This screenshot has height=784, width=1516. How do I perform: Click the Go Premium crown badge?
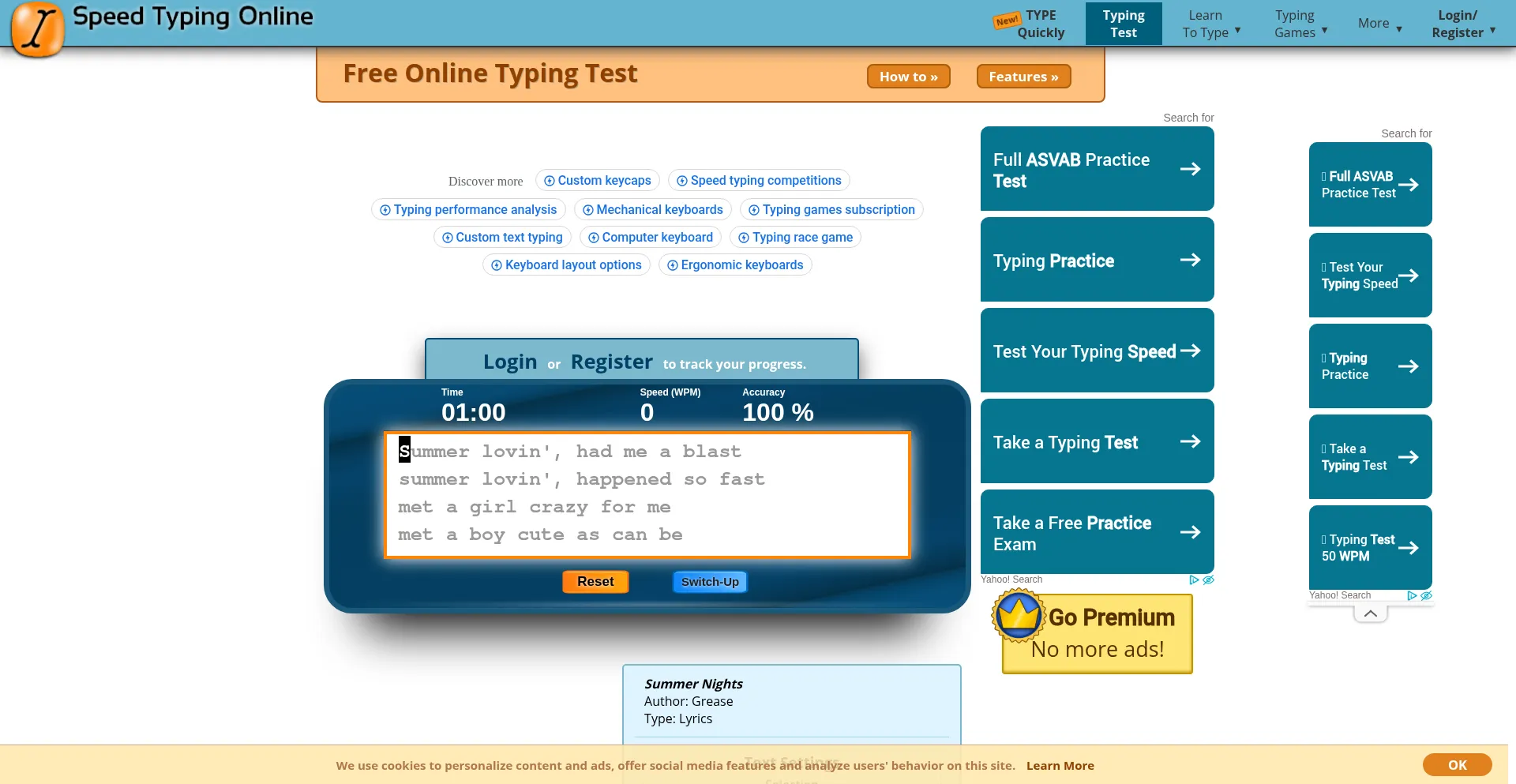(1019, 616)
